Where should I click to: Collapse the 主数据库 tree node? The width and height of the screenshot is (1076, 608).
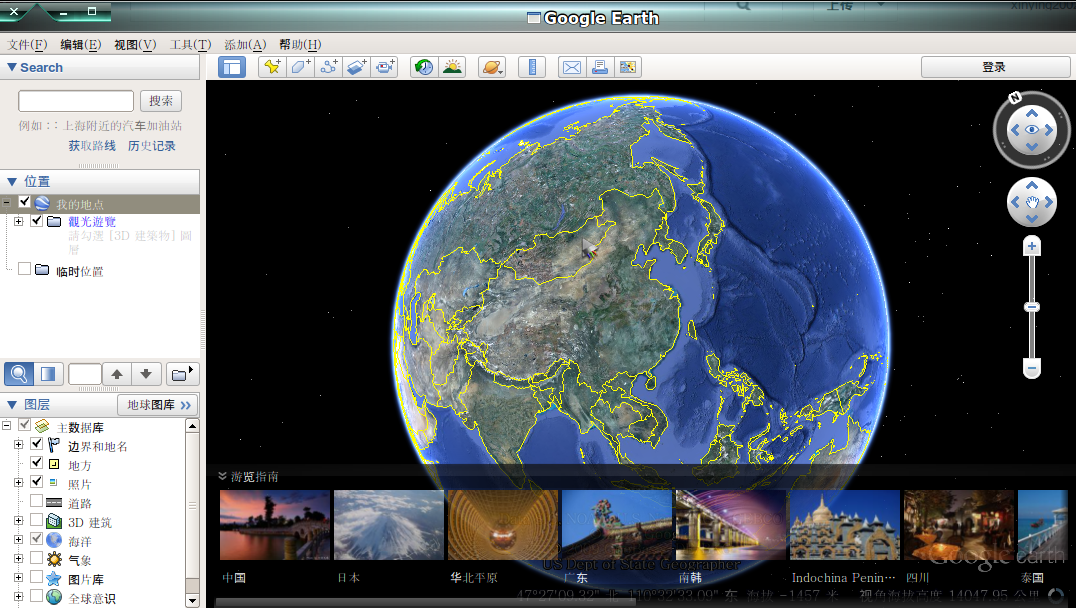point(6,425)
